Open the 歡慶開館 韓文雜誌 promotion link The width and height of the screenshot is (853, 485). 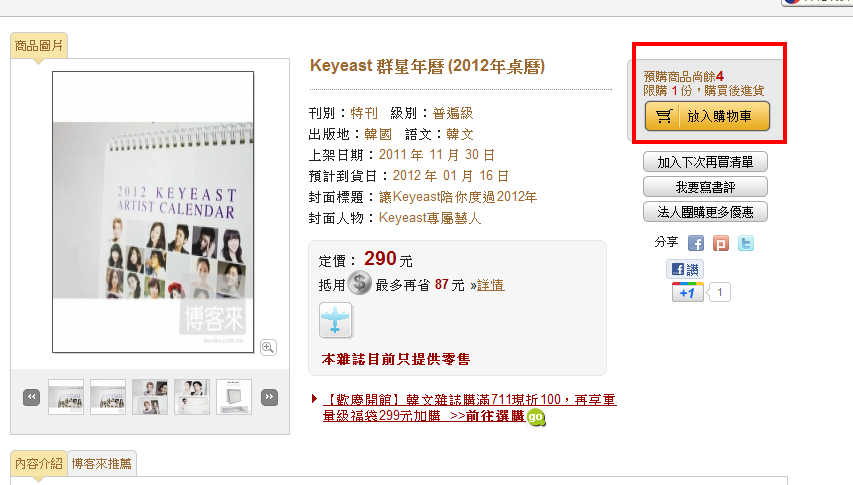tap(469, 408)
